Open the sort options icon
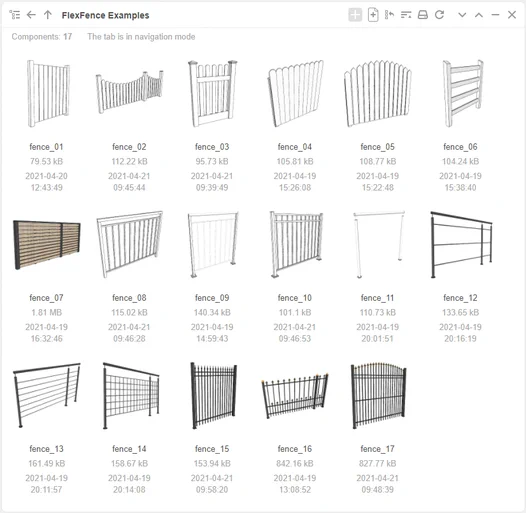Viewport: 526px width, 513px height. (x=406, y=15)
